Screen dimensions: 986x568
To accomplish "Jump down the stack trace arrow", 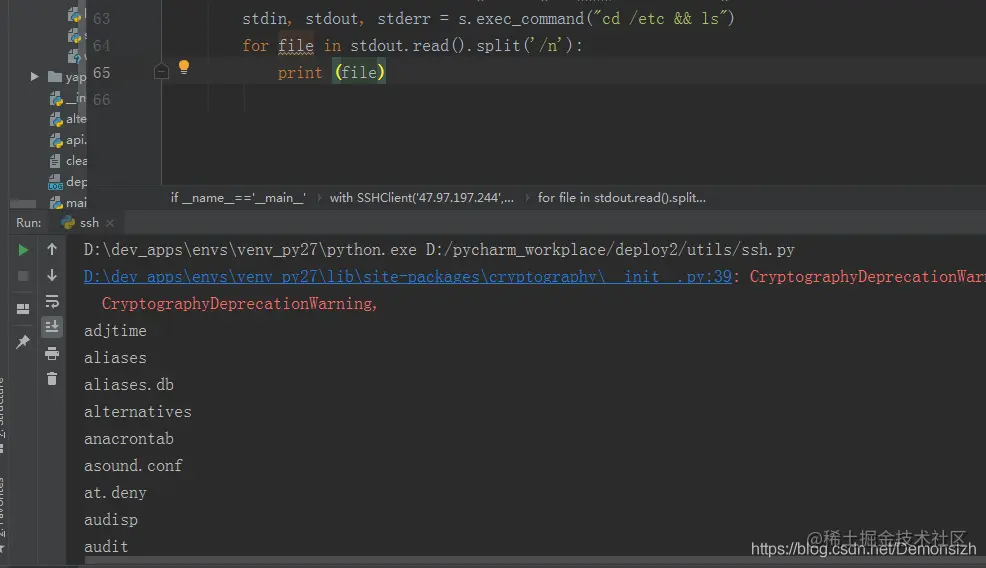I will coord(52,276).
